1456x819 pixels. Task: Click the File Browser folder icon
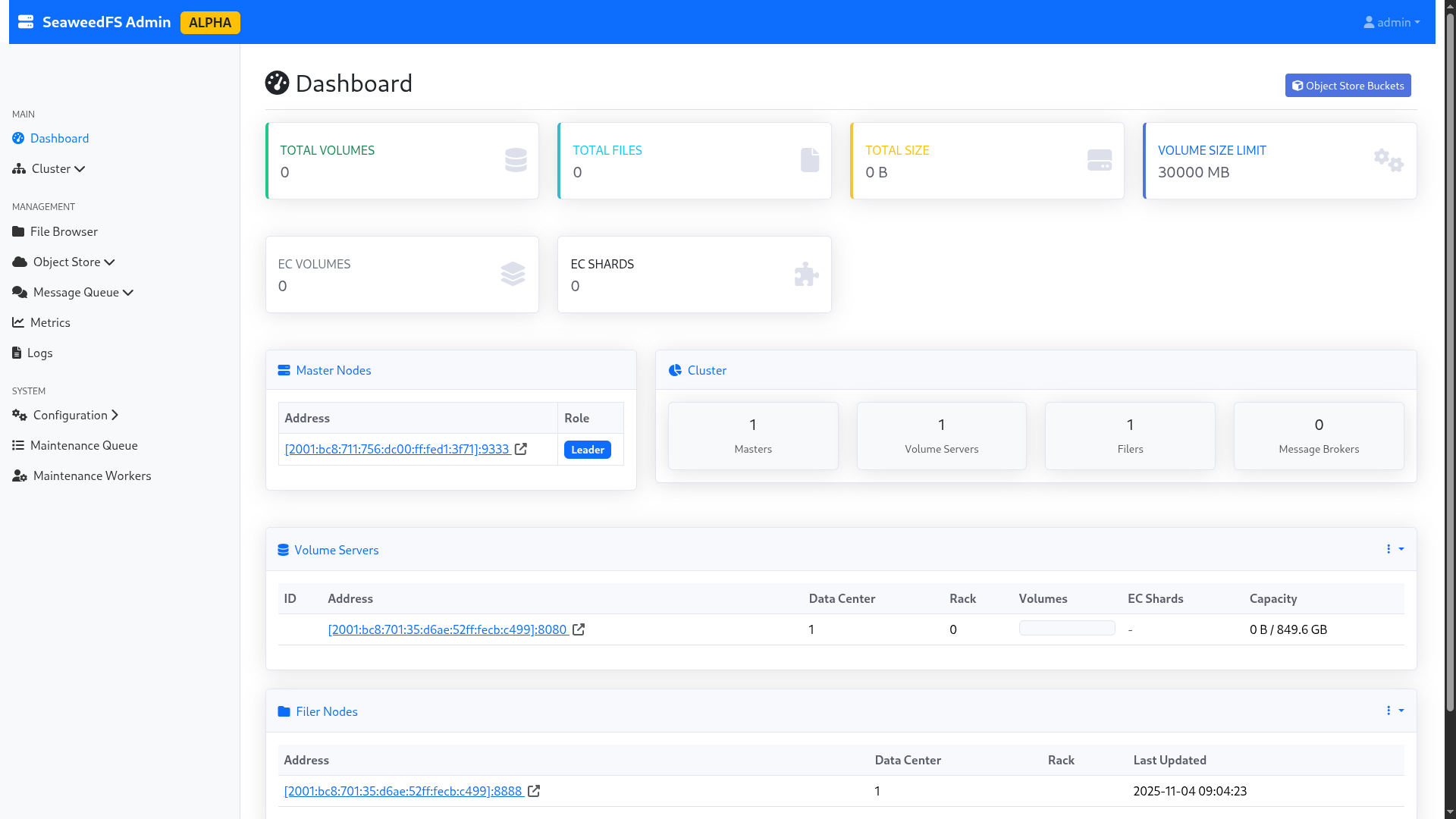[18, 231]
